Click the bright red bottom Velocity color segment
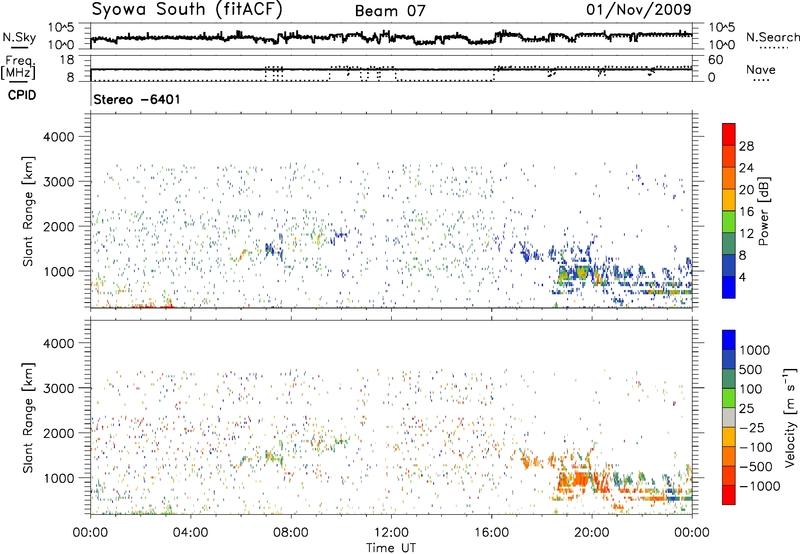The image size is (800, 554). pyautogui.click(x=729, y=495)
